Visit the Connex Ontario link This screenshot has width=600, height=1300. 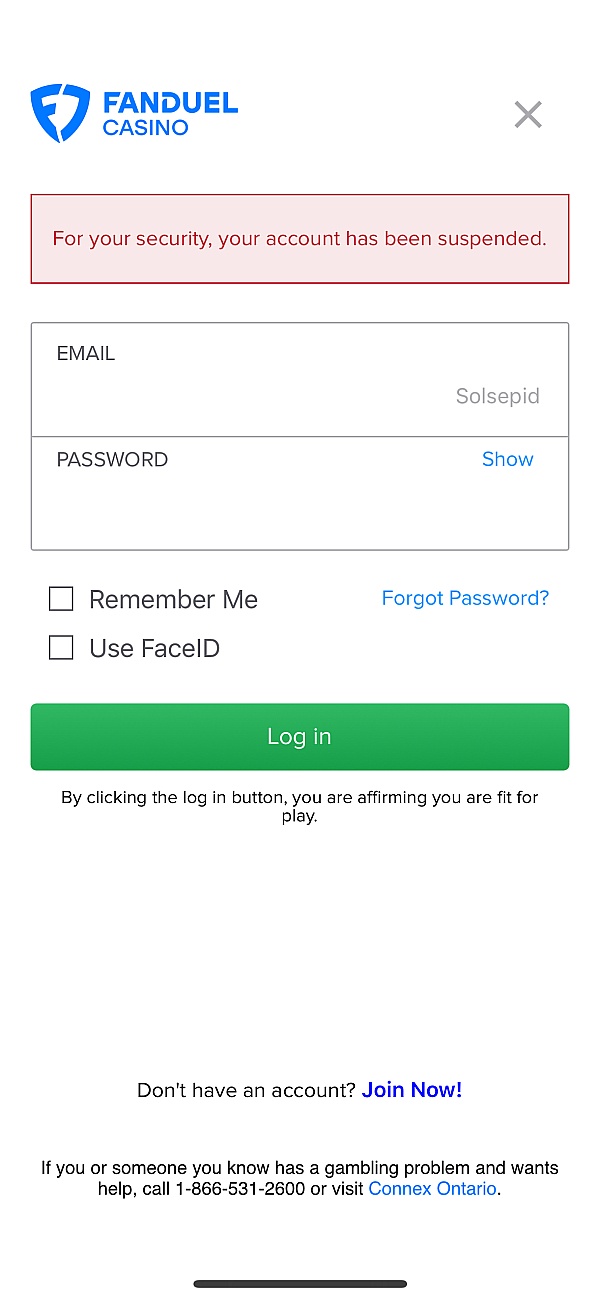(432, 1189)
